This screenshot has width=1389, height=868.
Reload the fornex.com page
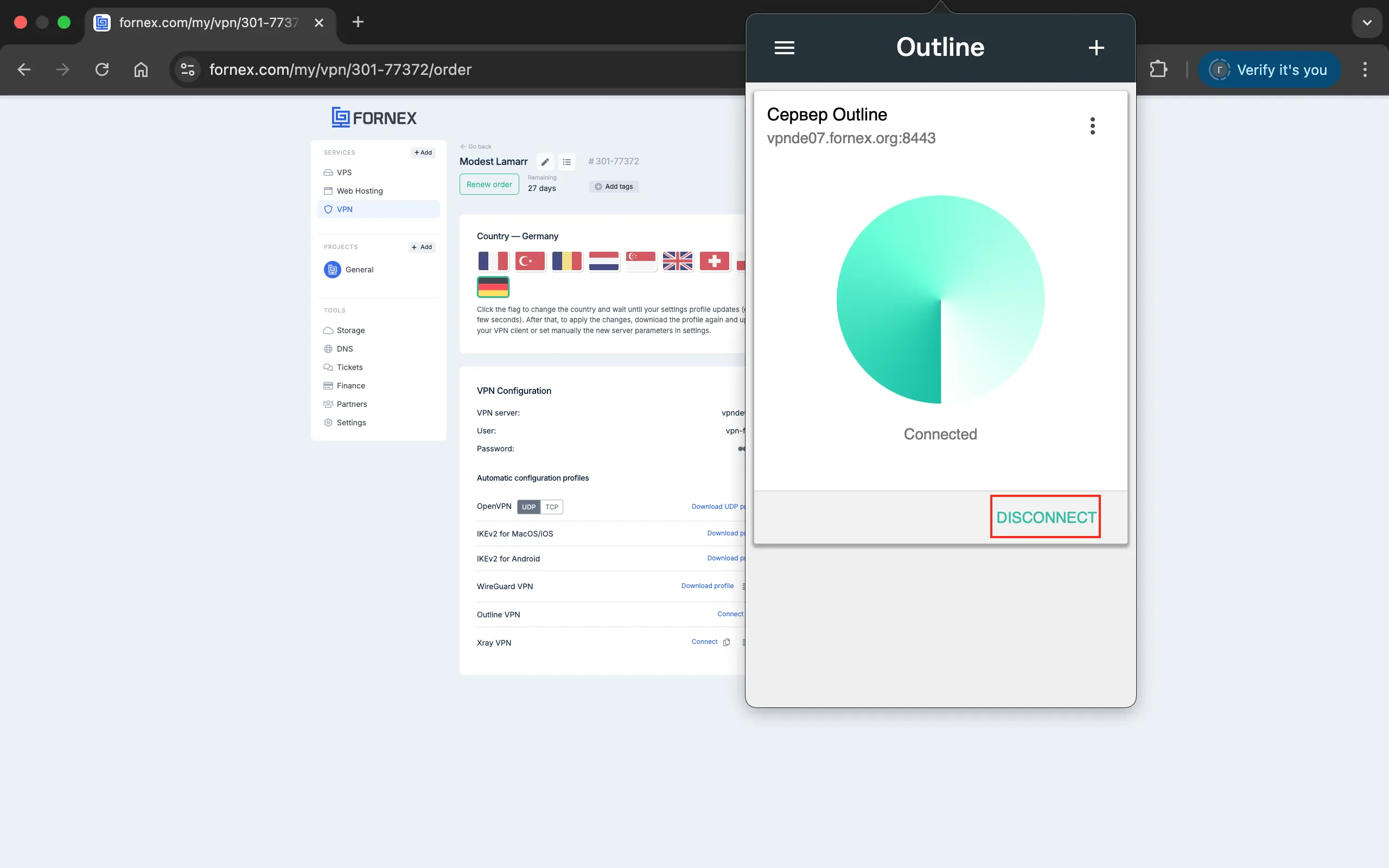[x=101, y=69]
